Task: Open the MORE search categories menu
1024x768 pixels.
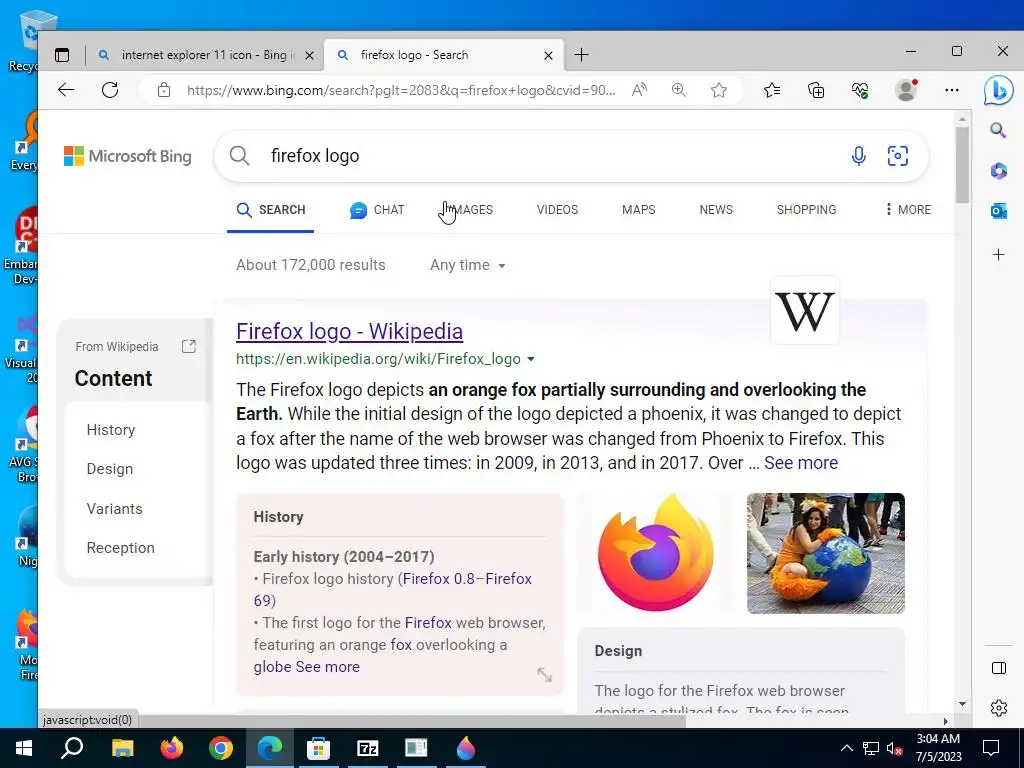Action: [x=908, y=210]
